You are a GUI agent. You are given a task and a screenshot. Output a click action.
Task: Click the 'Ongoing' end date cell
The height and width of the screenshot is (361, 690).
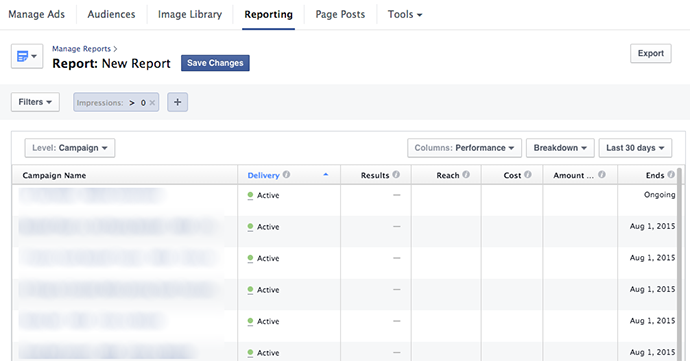[x=659, y=195]
